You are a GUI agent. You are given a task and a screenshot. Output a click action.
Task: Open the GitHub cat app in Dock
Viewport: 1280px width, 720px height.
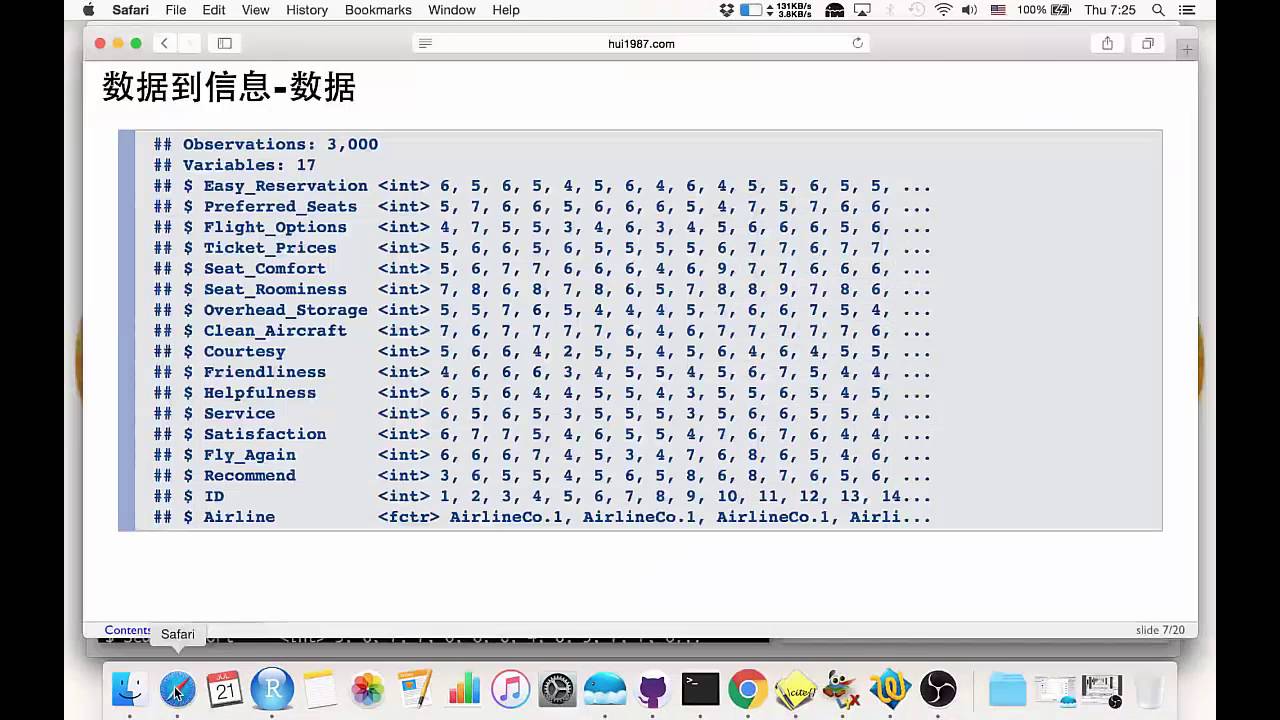coord(653,689)
